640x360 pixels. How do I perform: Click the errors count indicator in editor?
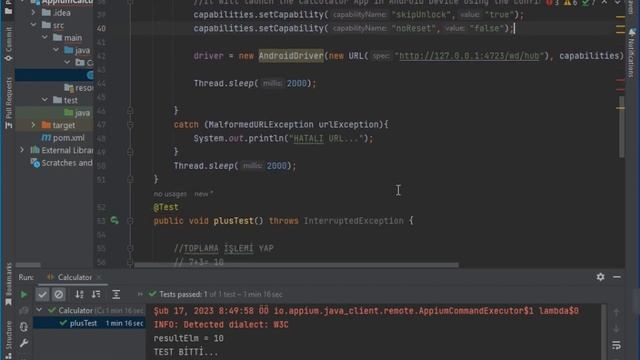tap(553, 2)
